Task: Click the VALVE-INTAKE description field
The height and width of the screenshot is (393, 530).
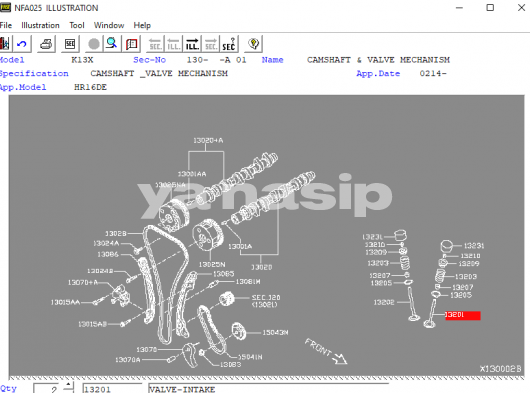Action: 268,389
